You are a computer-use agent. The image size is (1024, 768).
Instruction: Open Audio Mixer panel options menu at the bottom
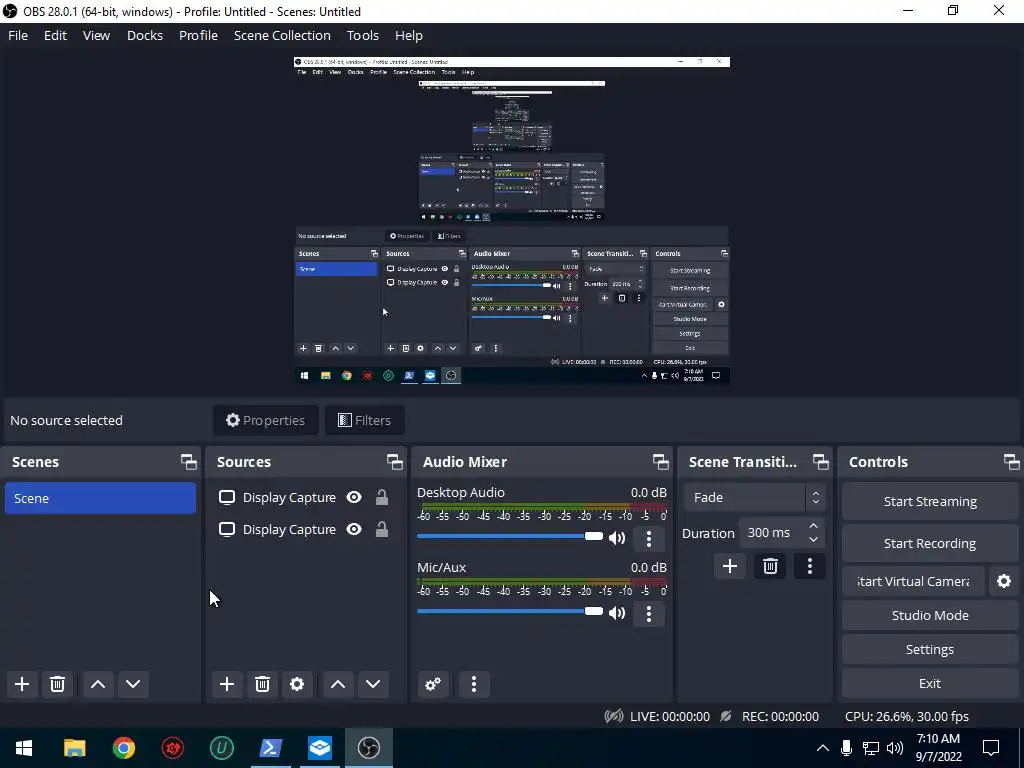pos(474,684)
